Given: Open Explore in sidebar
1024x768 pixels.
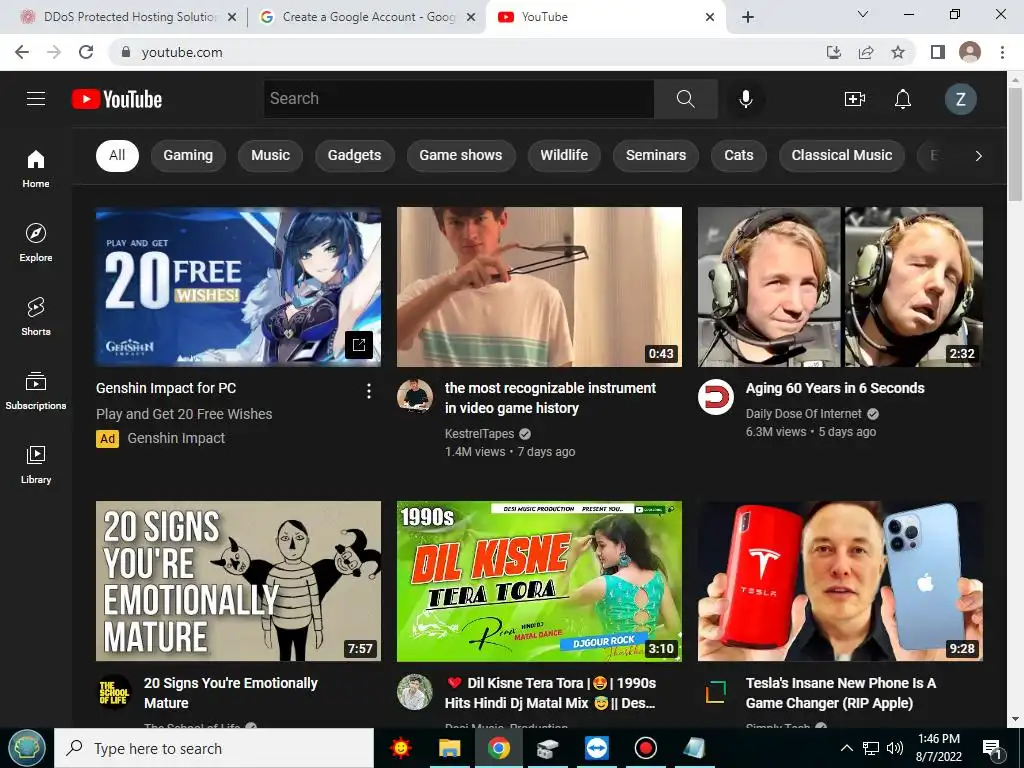Looking at the screenshot, I should (x=36, y=242).
